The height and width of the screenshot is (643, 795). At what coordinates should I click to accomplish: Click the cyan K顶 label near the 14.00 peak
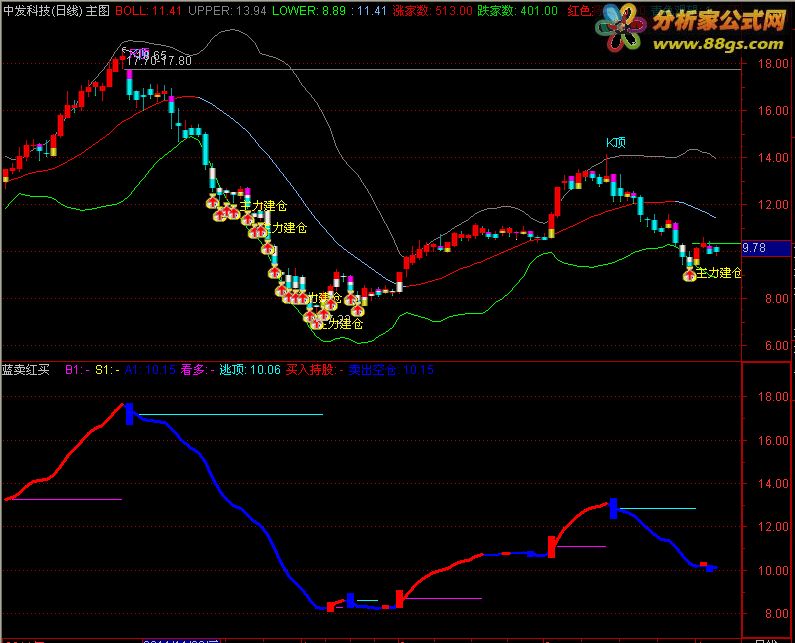pos(616,142)
